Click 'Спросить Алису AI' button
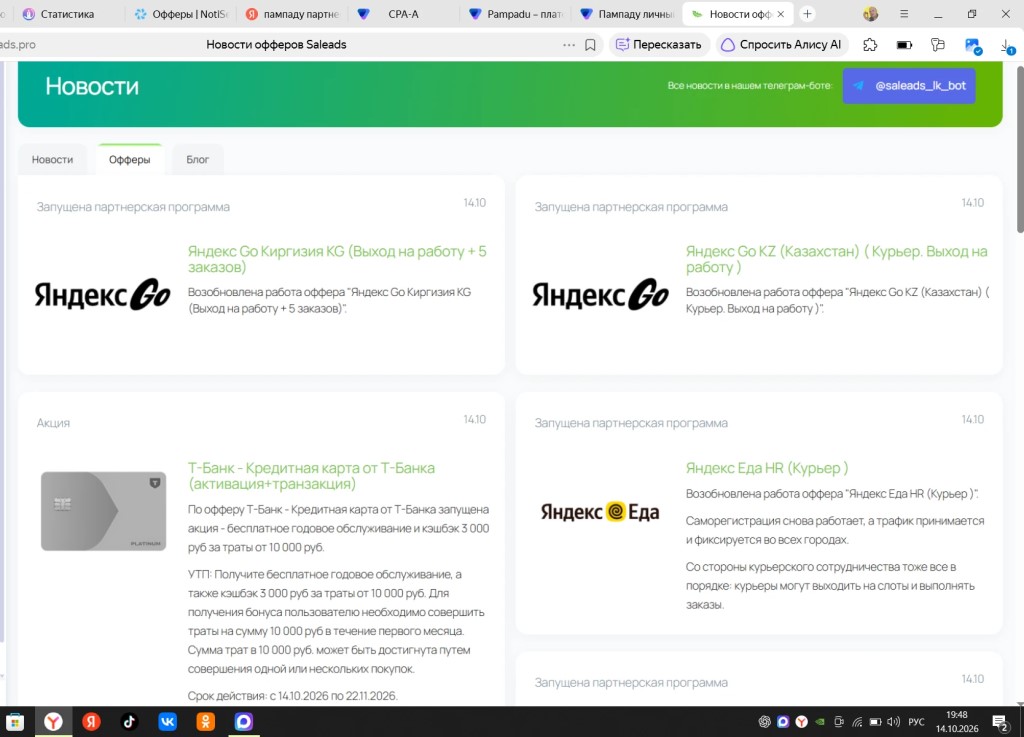This screenshot has width=1024, height=737. [781, 45]
